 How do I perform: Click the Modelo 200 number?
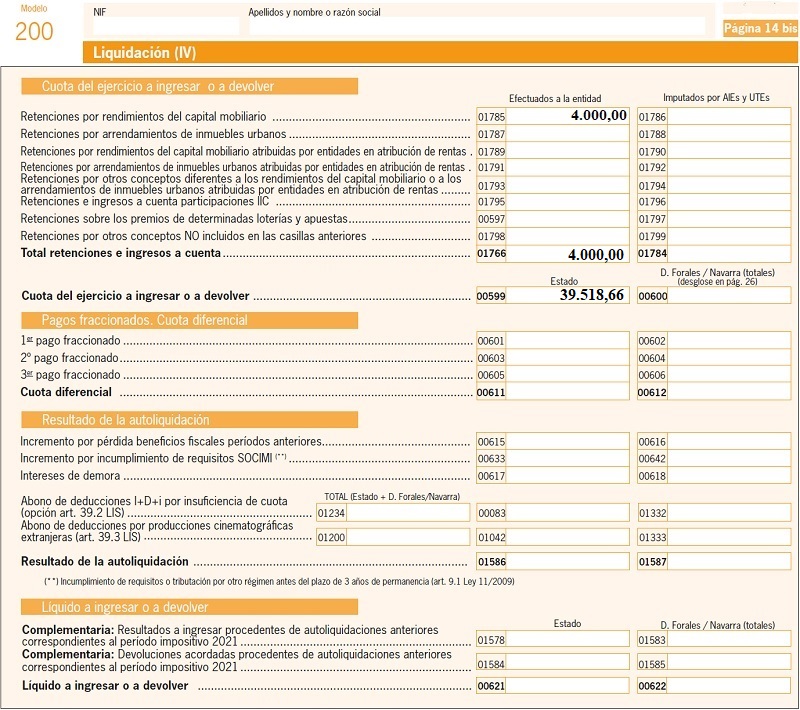[34, 32]
